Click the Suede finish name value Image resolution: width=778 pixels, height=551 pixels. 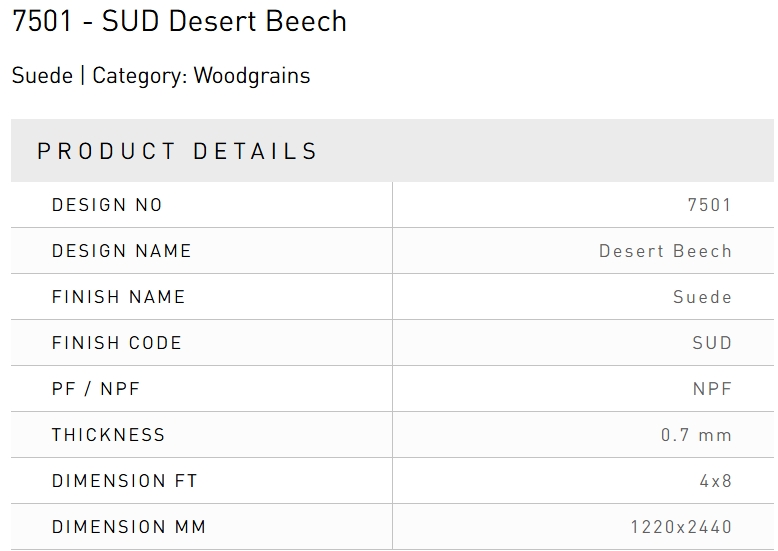click(702, 297)
